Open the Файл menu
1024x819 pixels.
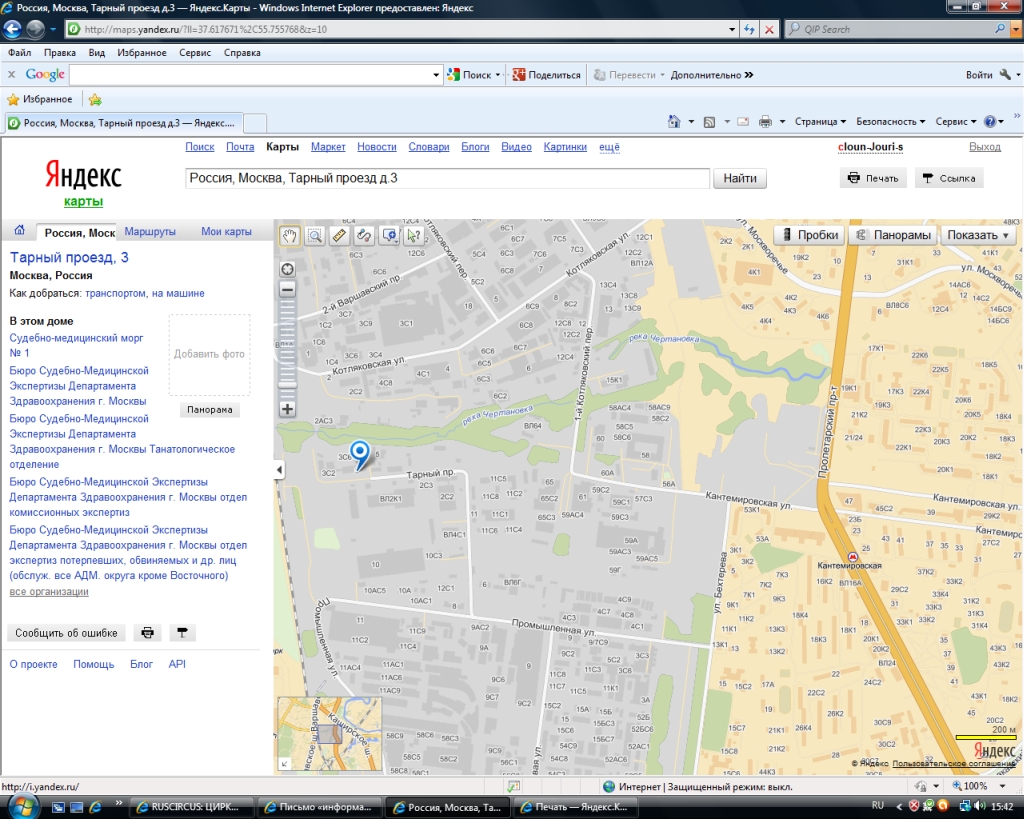coord(20,52)
